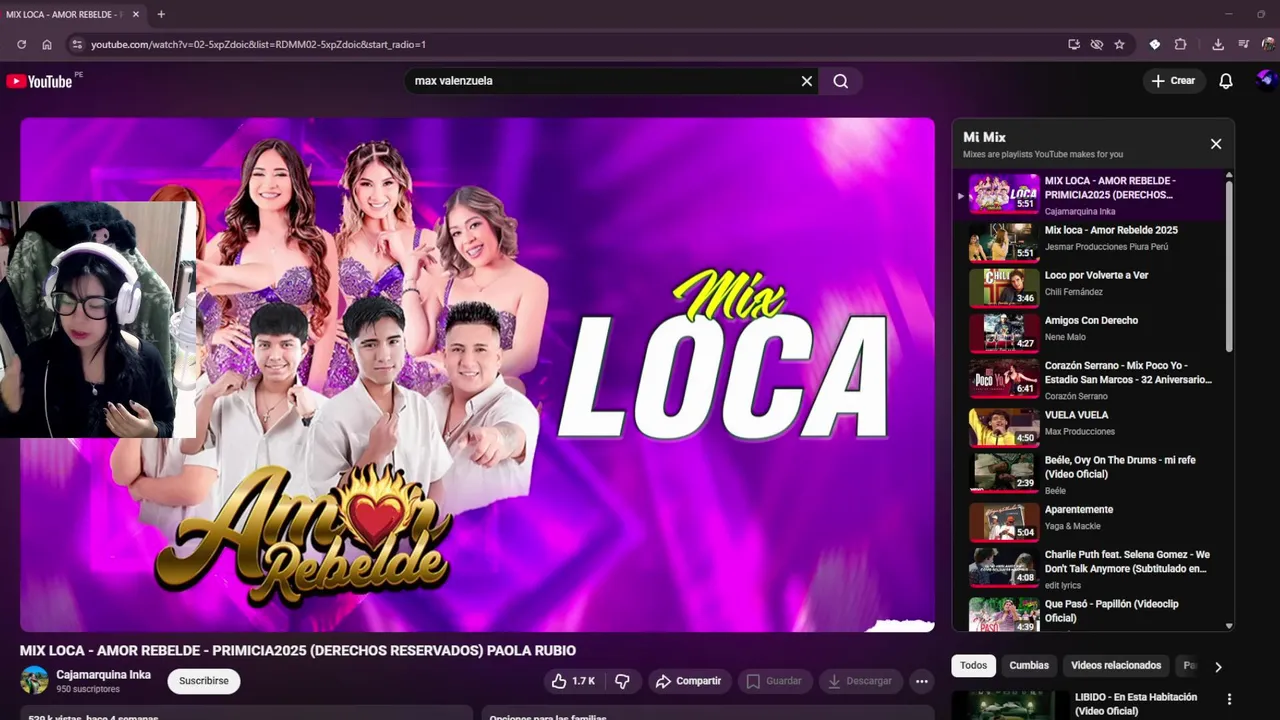Click the browser address bar URL

[x=258, y=44]
